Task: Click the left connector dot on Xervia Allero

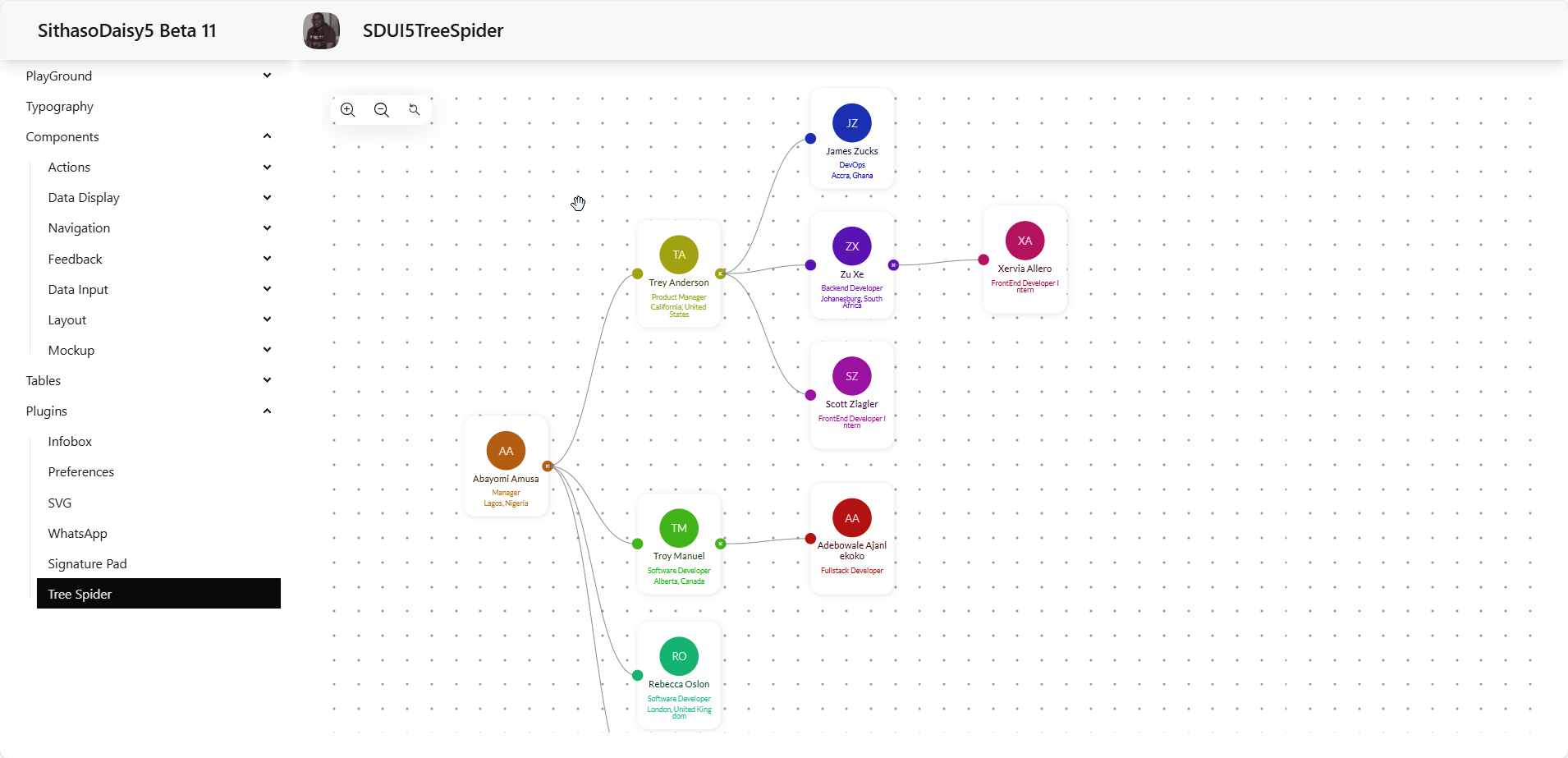Action: [x=983, y=260]
